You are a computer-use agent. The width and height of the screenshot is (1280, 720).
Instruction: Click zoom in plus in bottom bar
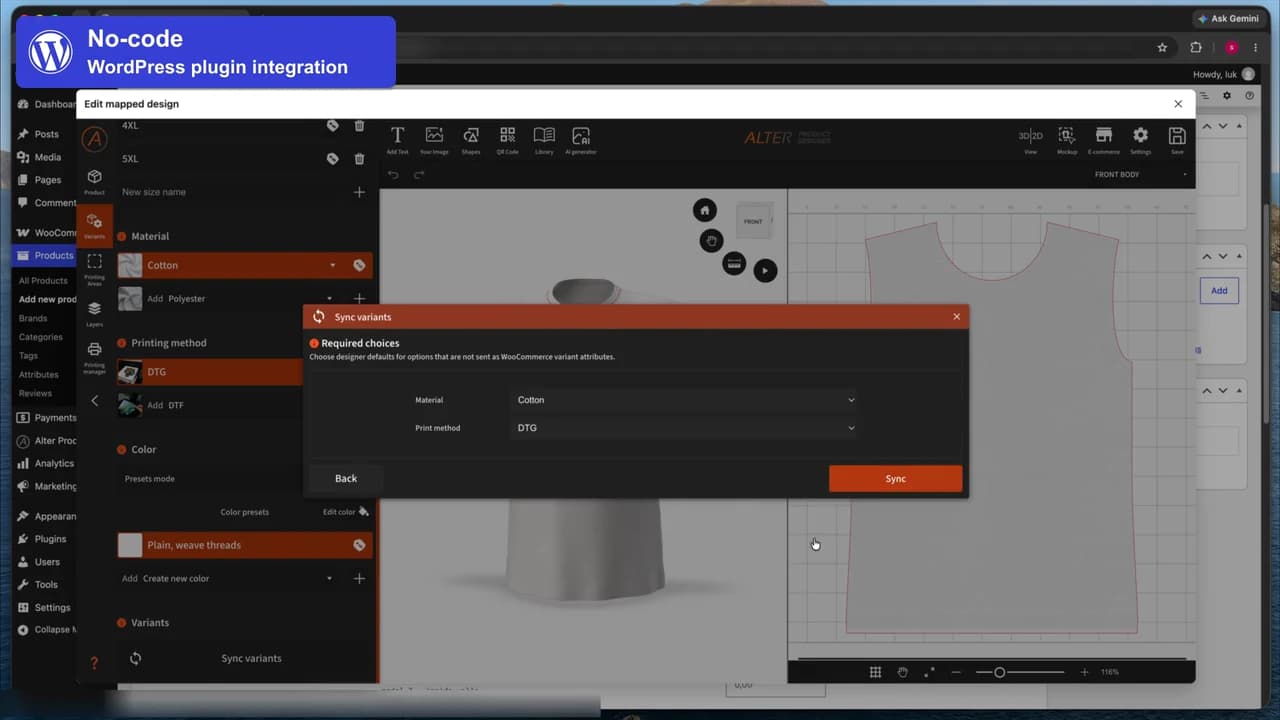pyautogui.click(x=1084, y=672)
